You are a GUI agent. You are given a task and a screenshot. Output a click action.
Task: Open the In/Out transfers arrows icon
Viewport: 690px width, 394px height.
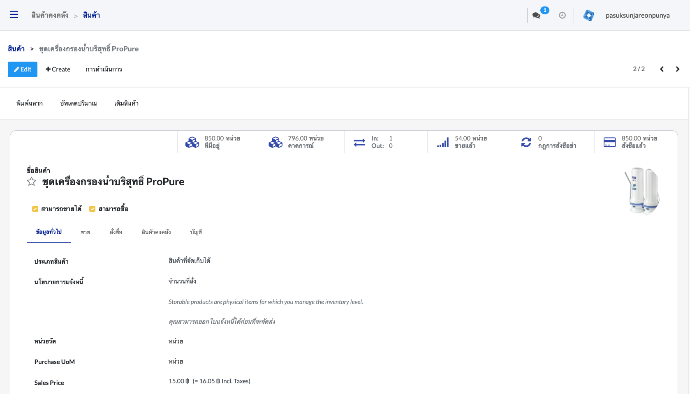[359, 142]
